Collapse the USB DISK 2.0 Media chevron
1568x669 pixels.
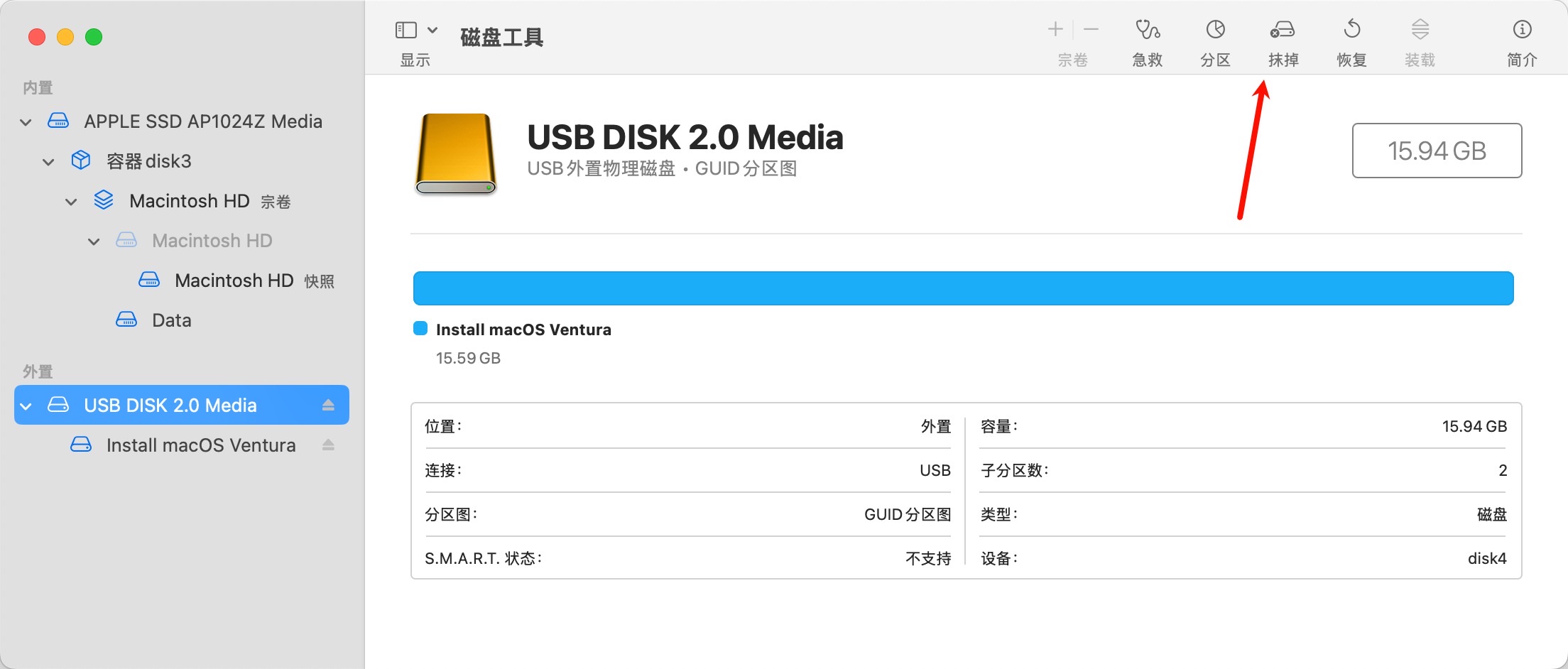click(x=26, y=406)
